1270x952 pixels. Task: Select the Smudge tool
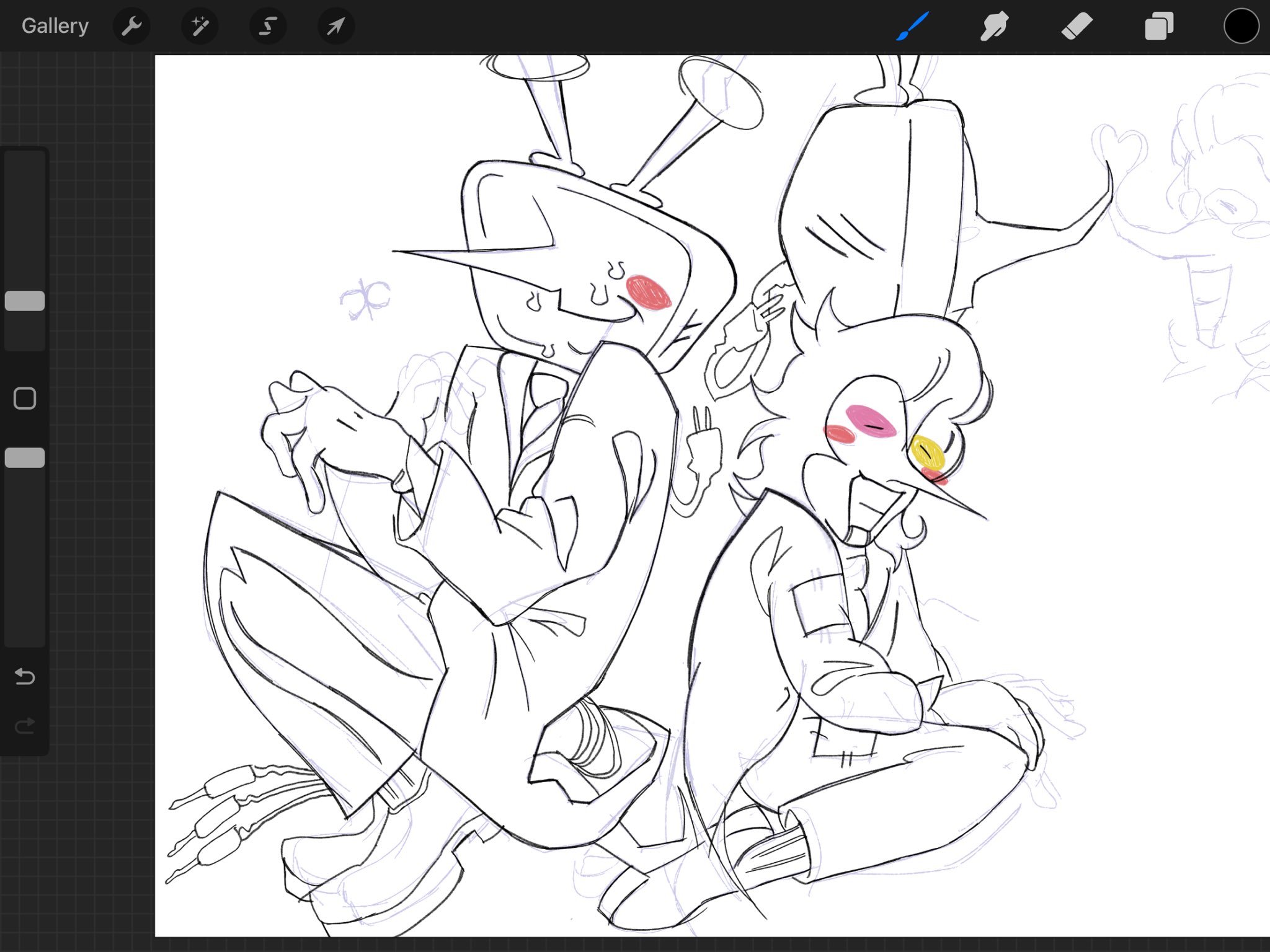click(x=994, y=26)
